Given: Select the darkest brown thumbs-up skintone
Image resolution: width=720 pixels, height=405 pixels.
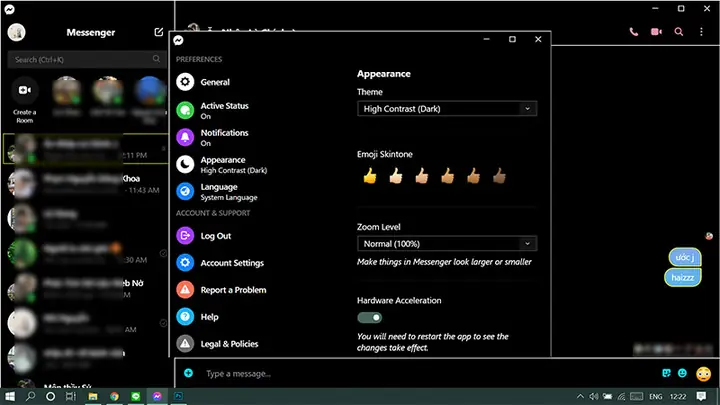Looking at the screenshot, I should (x=499, y=175).
